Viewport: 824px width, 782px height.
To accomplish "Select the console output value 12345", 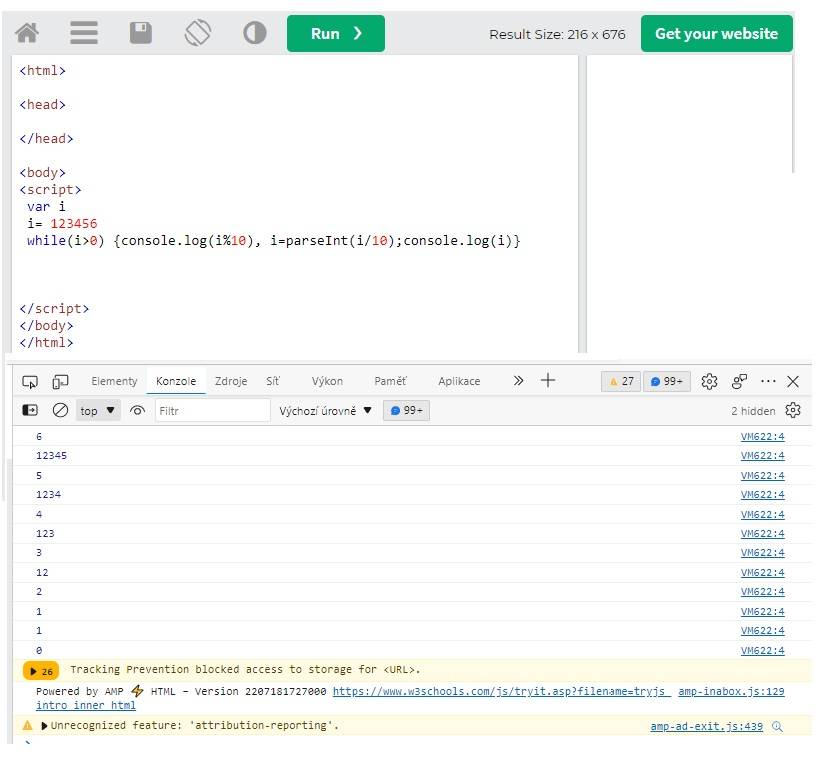I will (52, 456).
